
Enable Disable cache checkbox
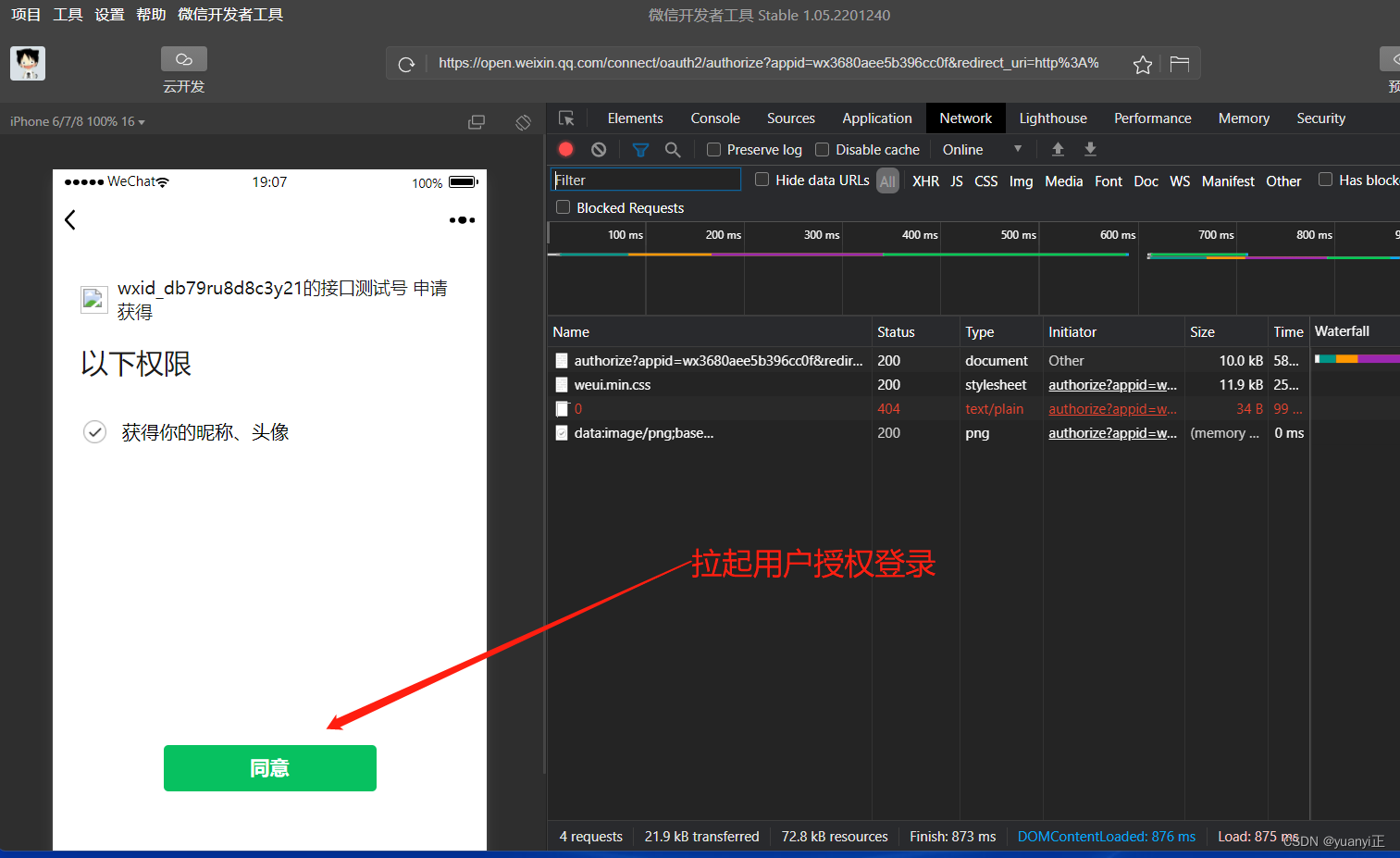(822, 150)
